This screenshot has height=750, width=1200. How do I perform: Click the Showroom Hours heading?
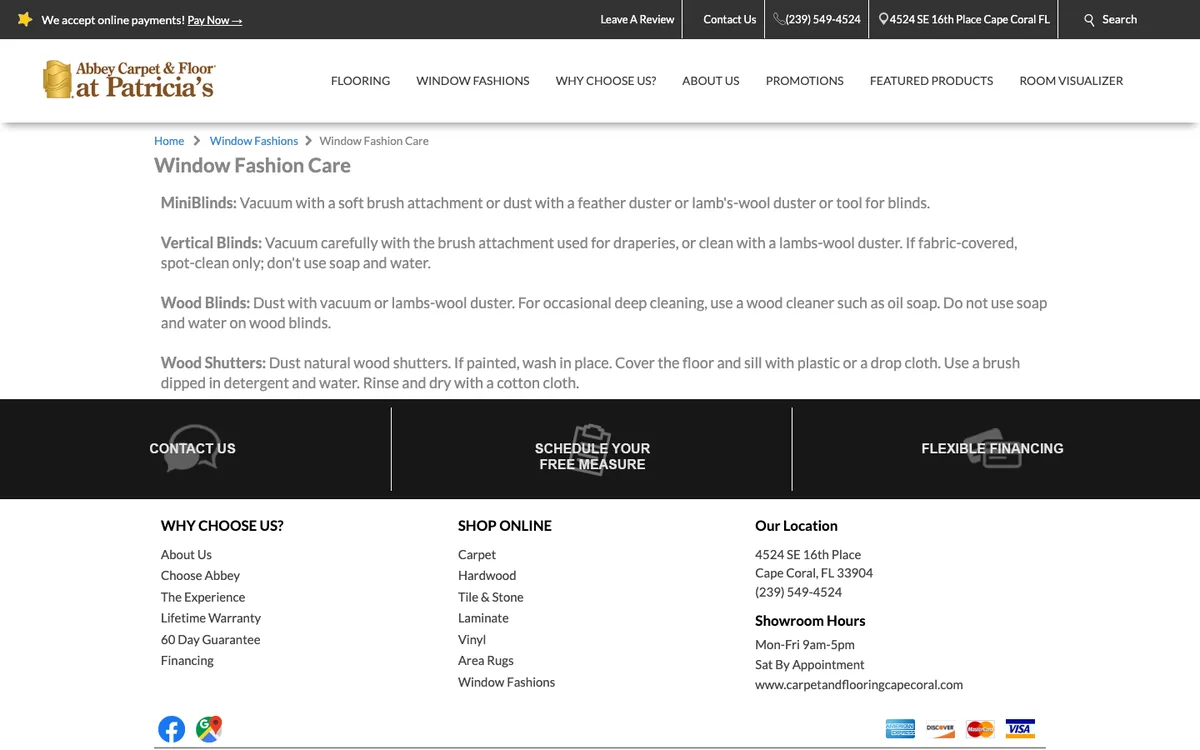810,621
